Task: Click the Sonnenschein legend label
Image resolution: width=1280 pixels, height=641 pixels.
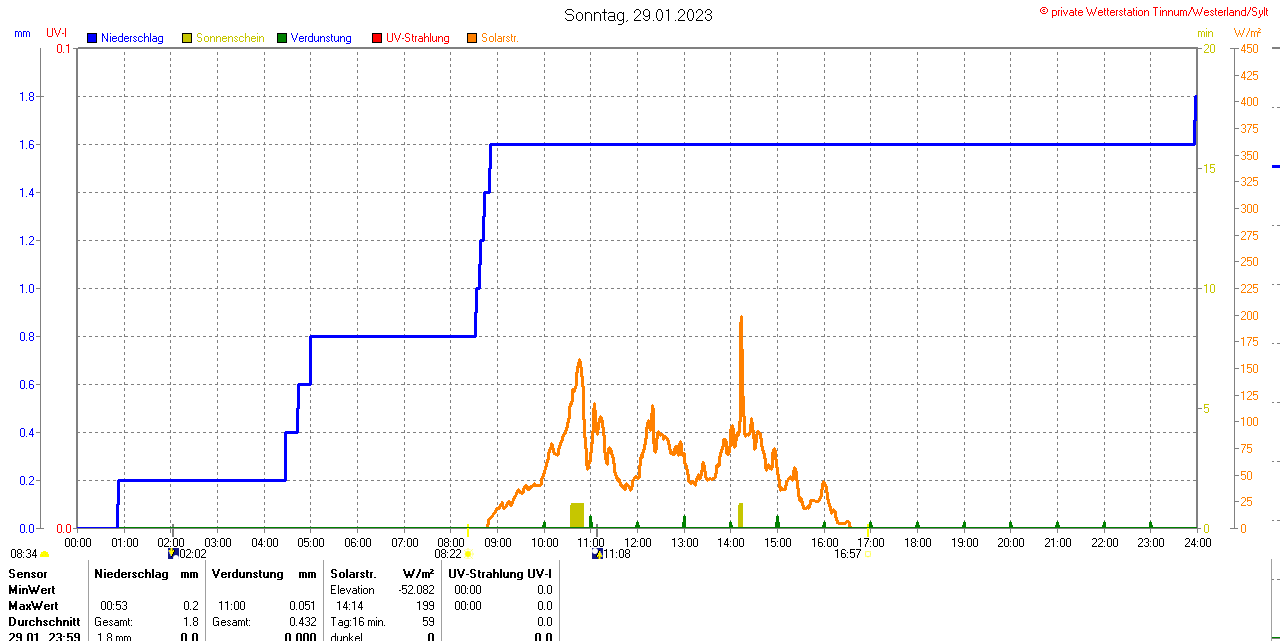Action: 230,38
